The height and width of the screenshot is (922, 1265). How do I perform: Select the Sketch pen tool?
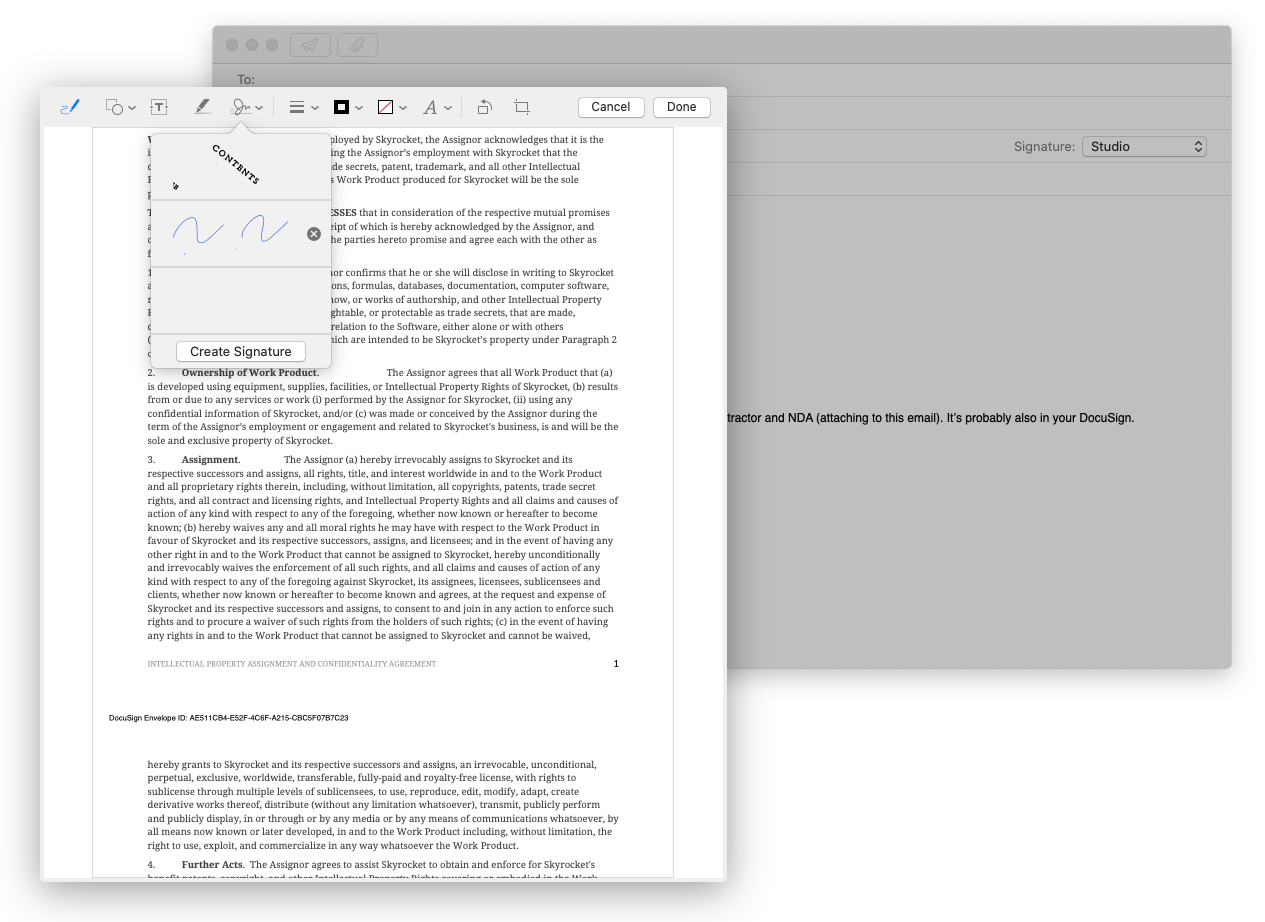(x=69, y=107)
